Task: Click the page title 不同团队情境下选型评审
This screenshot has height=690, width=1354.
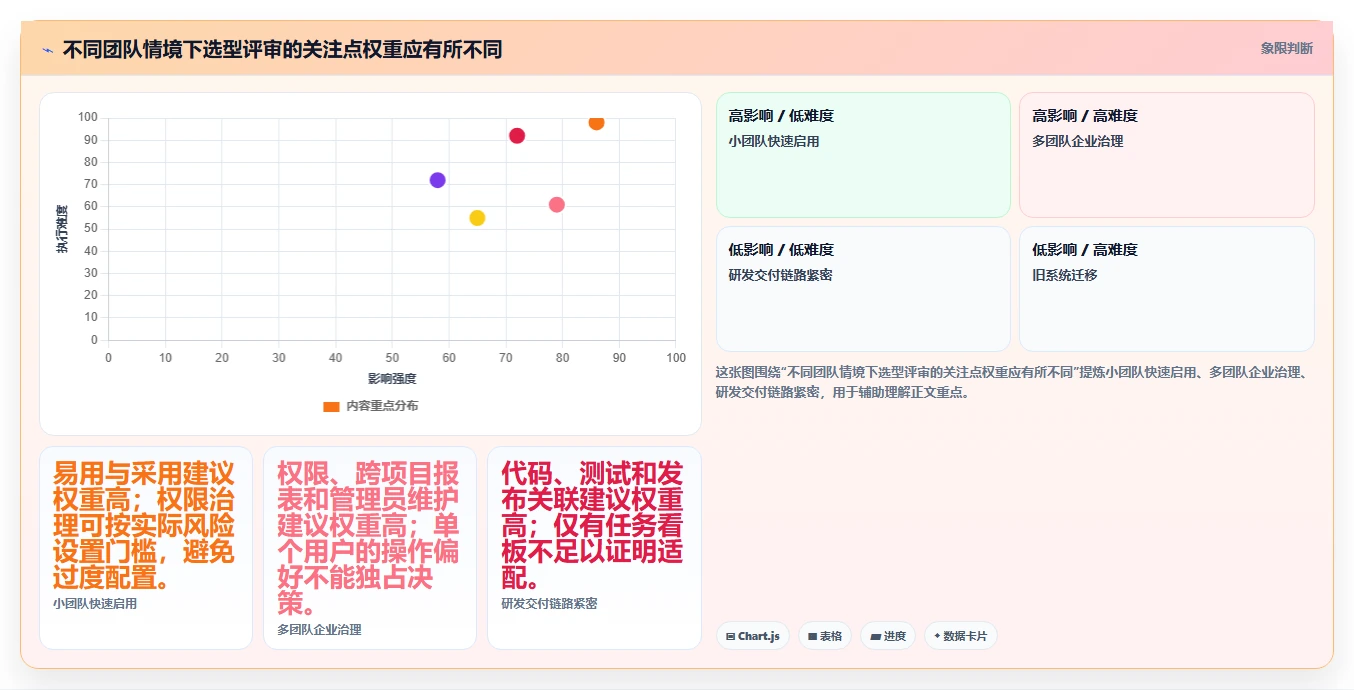Action: click(282, 49)
